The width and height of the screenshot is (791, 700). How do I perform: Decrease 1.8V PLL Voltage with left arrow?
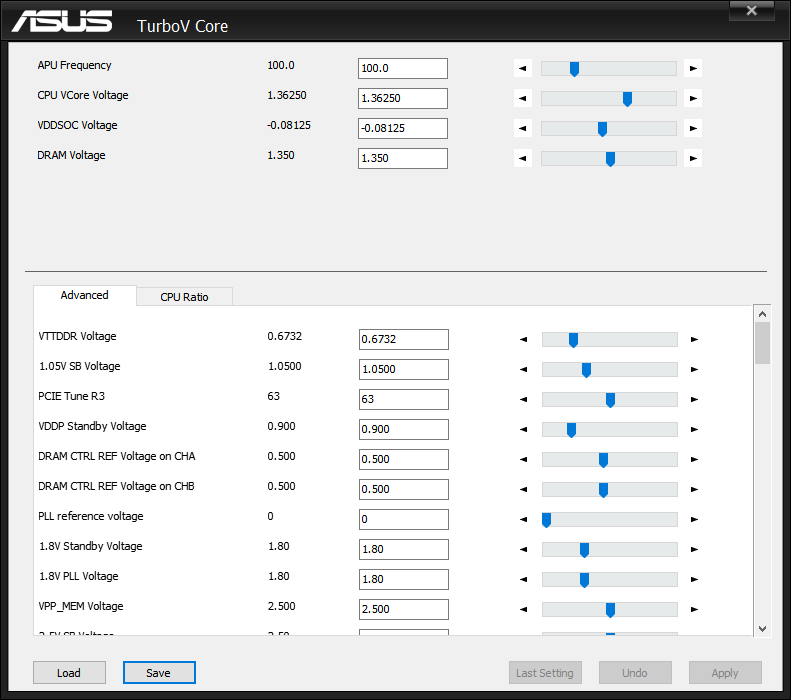[x=524, y=579]
